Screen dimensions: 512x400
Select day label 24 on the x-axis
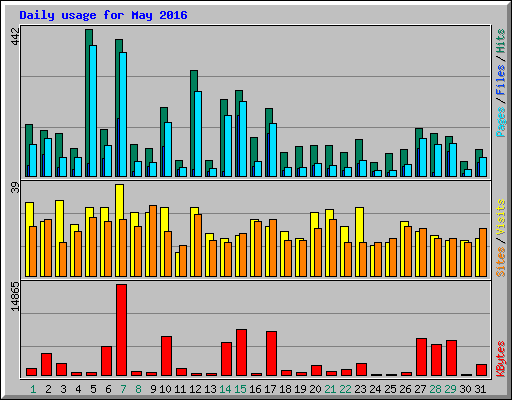click(x=375, y=389)
